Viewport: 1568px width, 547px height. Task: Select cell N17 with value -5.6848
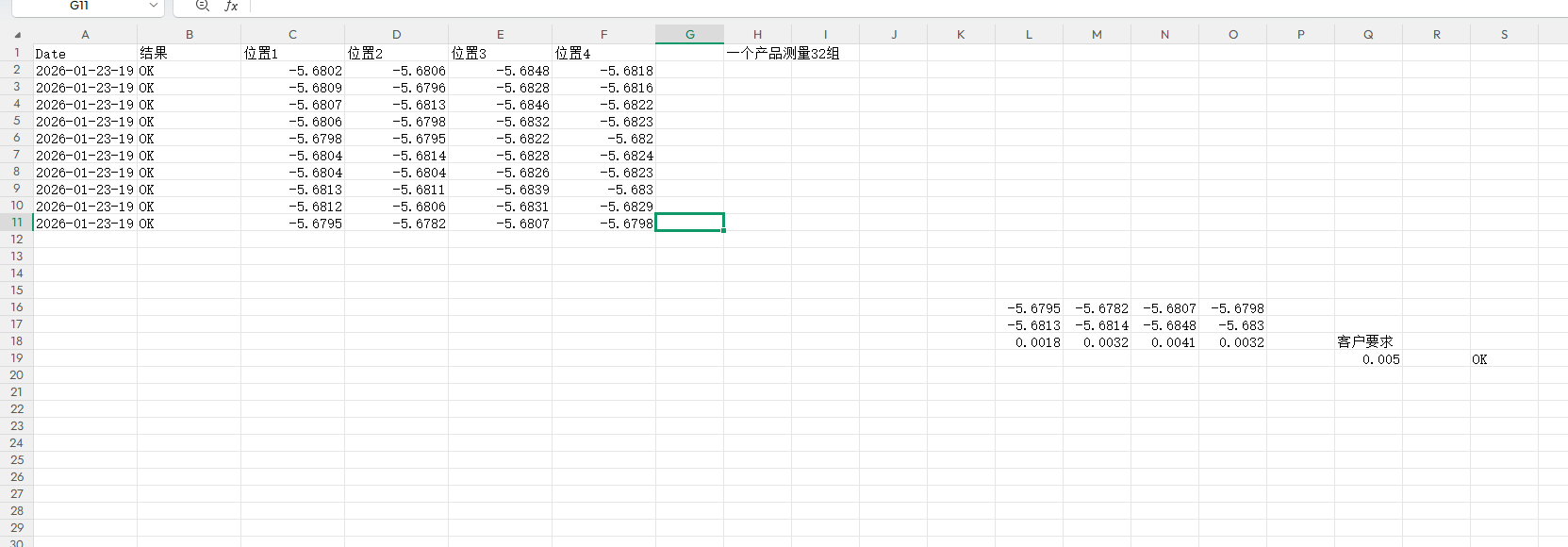point(1164,325)
